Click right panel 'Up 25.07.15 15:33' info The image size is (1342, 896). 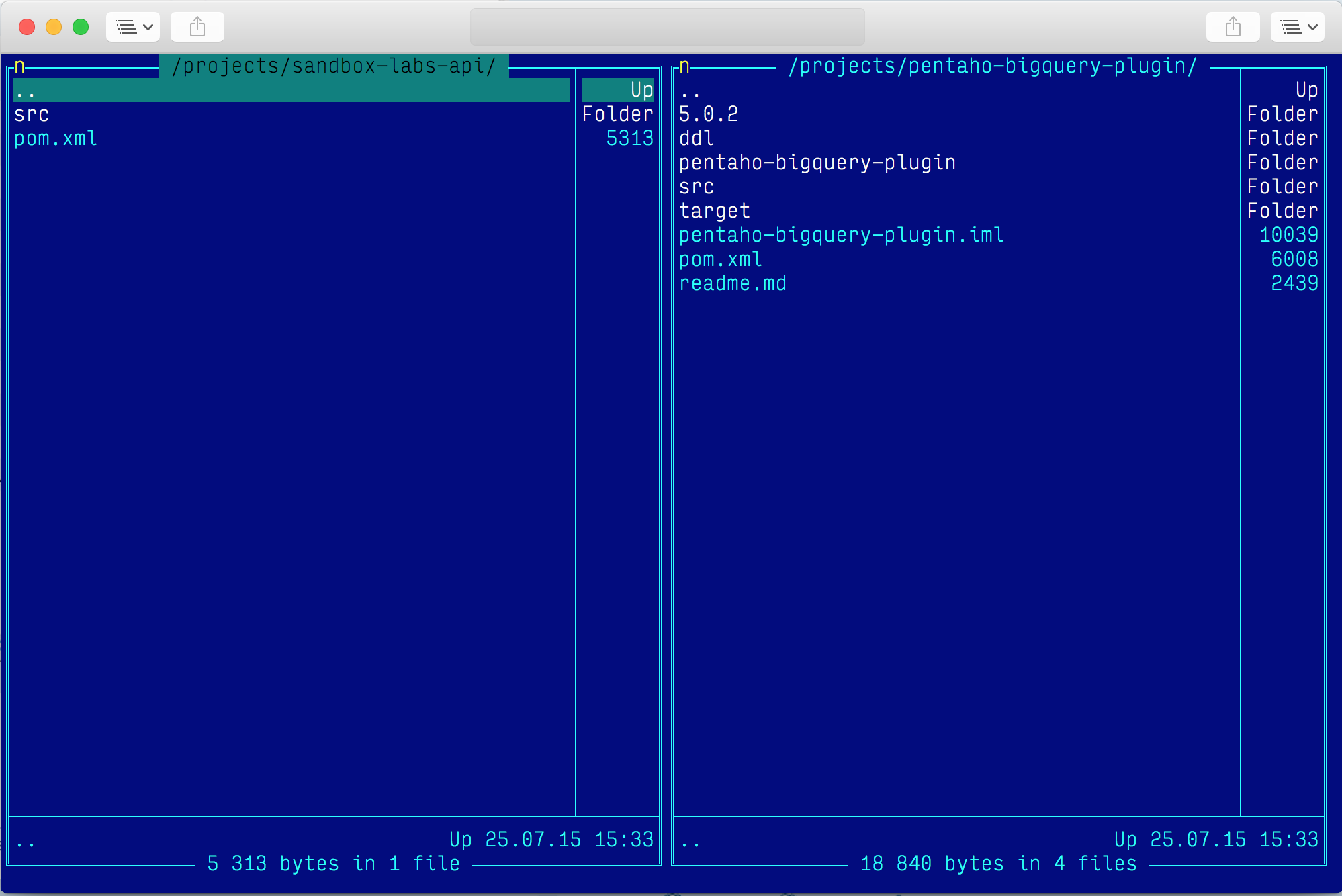[x=1216, y=840]
